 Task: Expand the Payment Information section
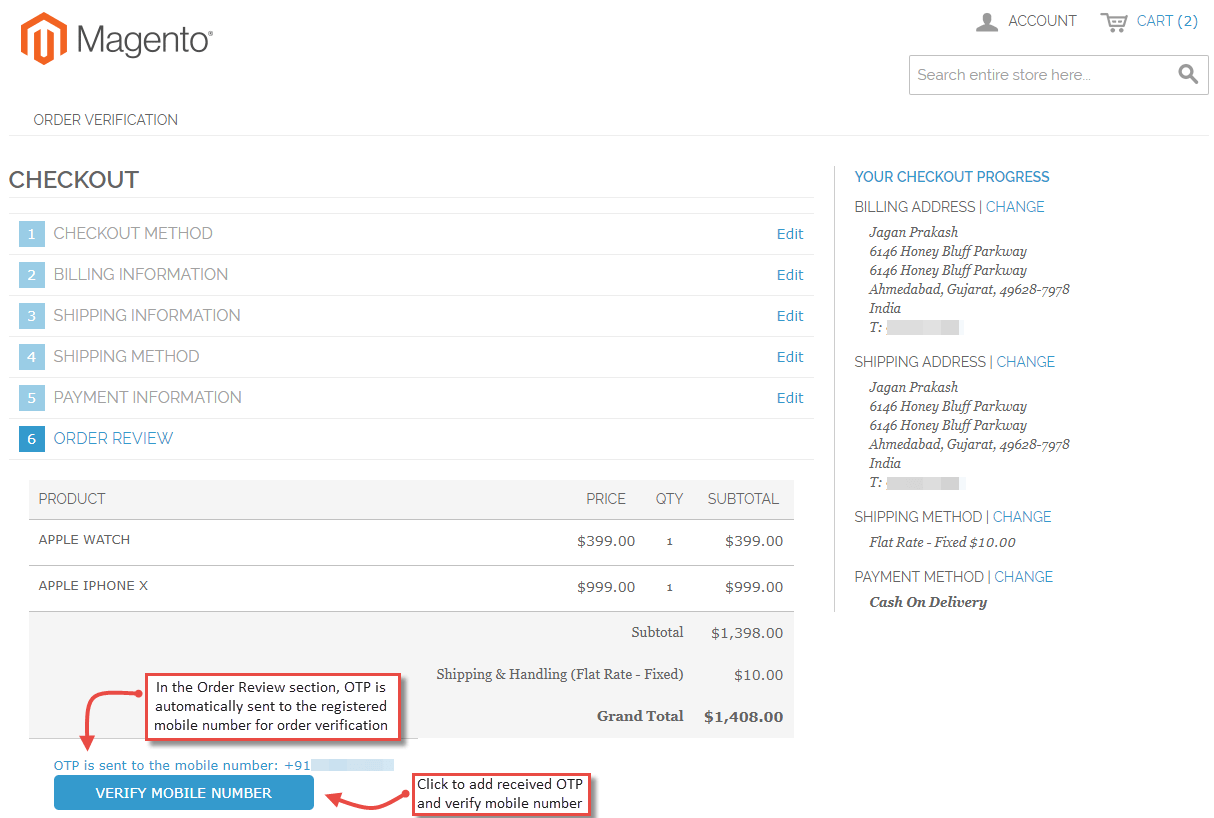147,397
